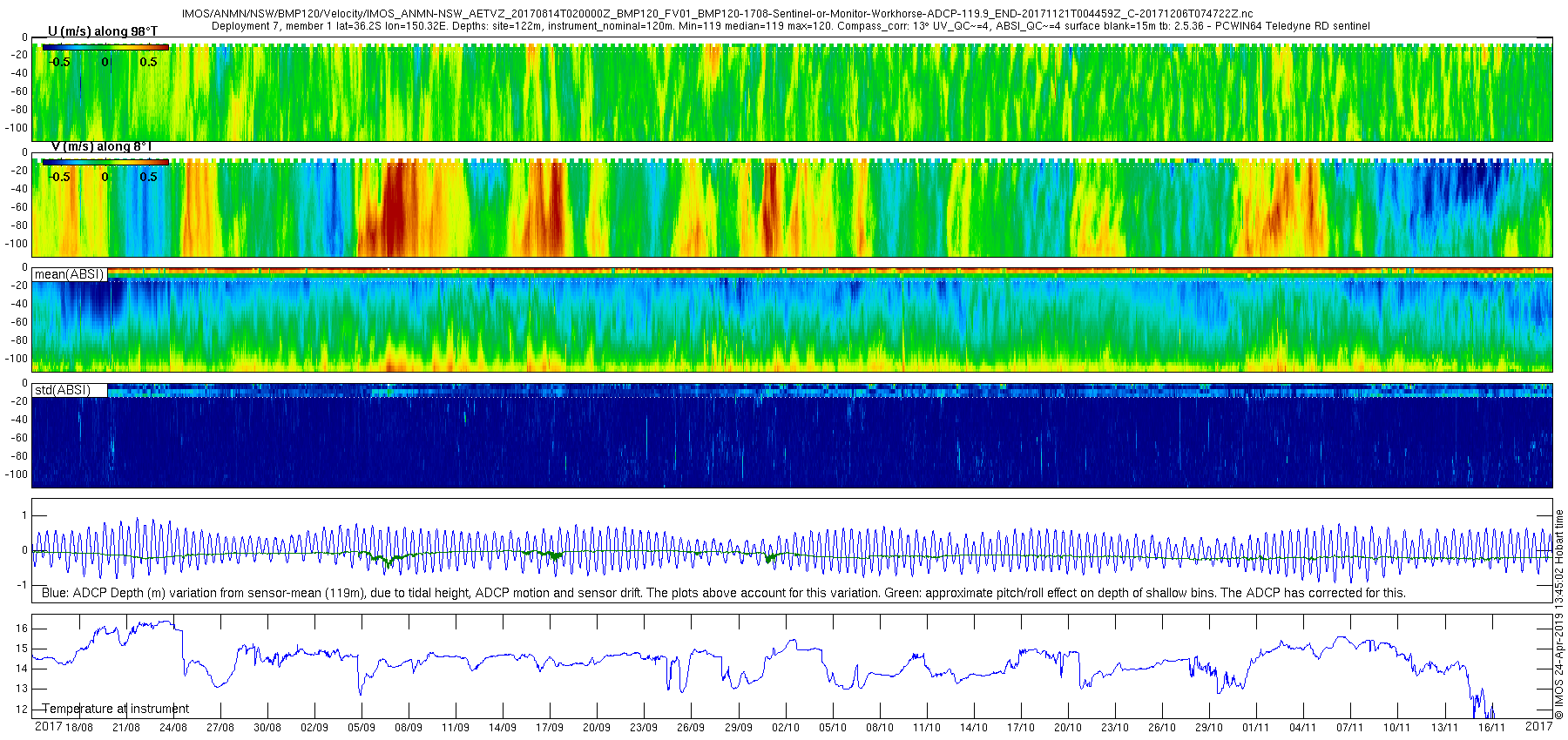
Task: Click the '13/11' date tick label
Action: (x=1444, y=727)
